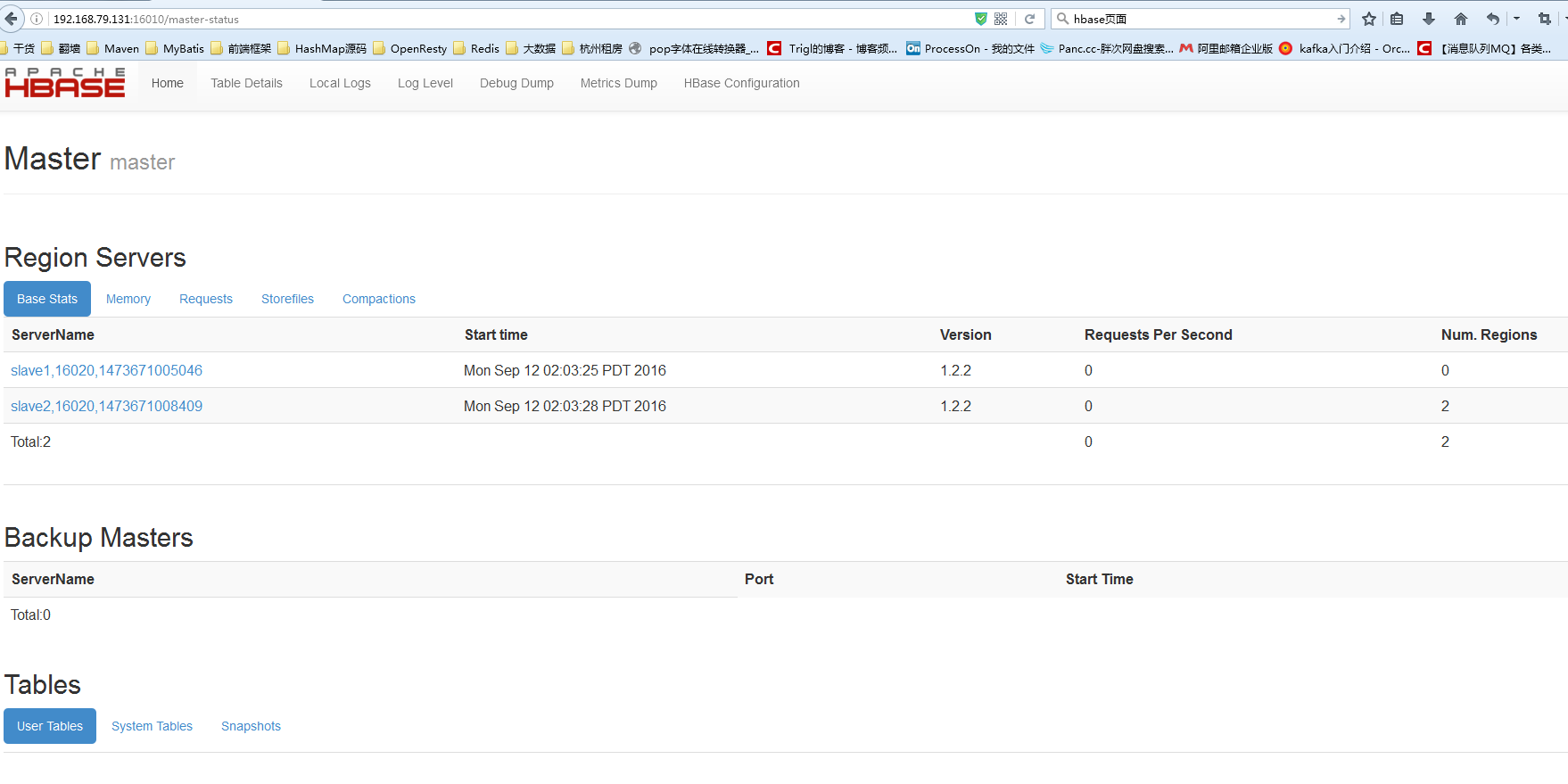Open the pop字体在线转换器 bookmark
Image resolution: width=1568 pixels, height=784 pixels.
coord(694,48)
